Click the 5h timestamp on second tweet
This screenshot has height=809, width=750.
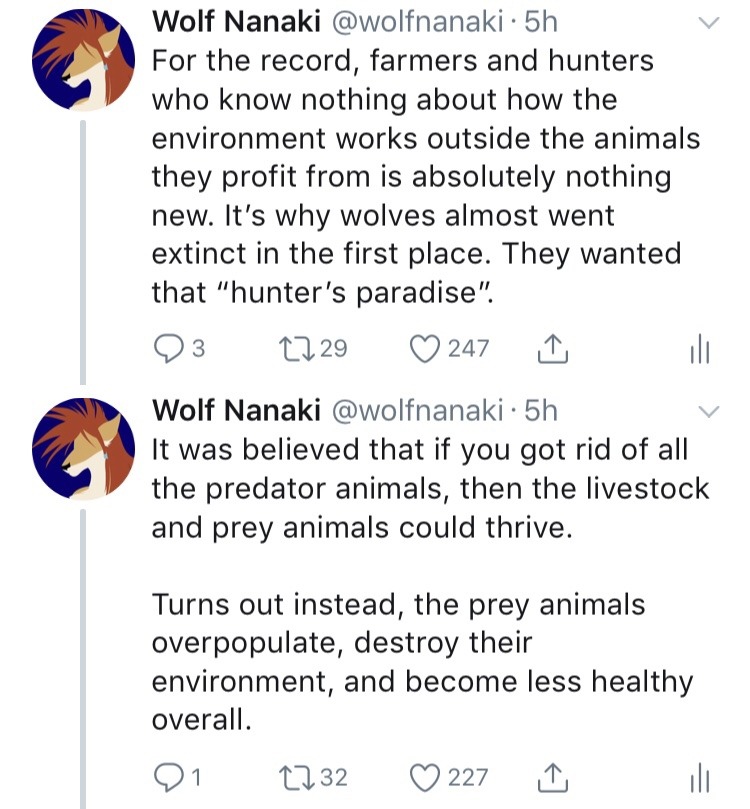(x=541, y=410)
